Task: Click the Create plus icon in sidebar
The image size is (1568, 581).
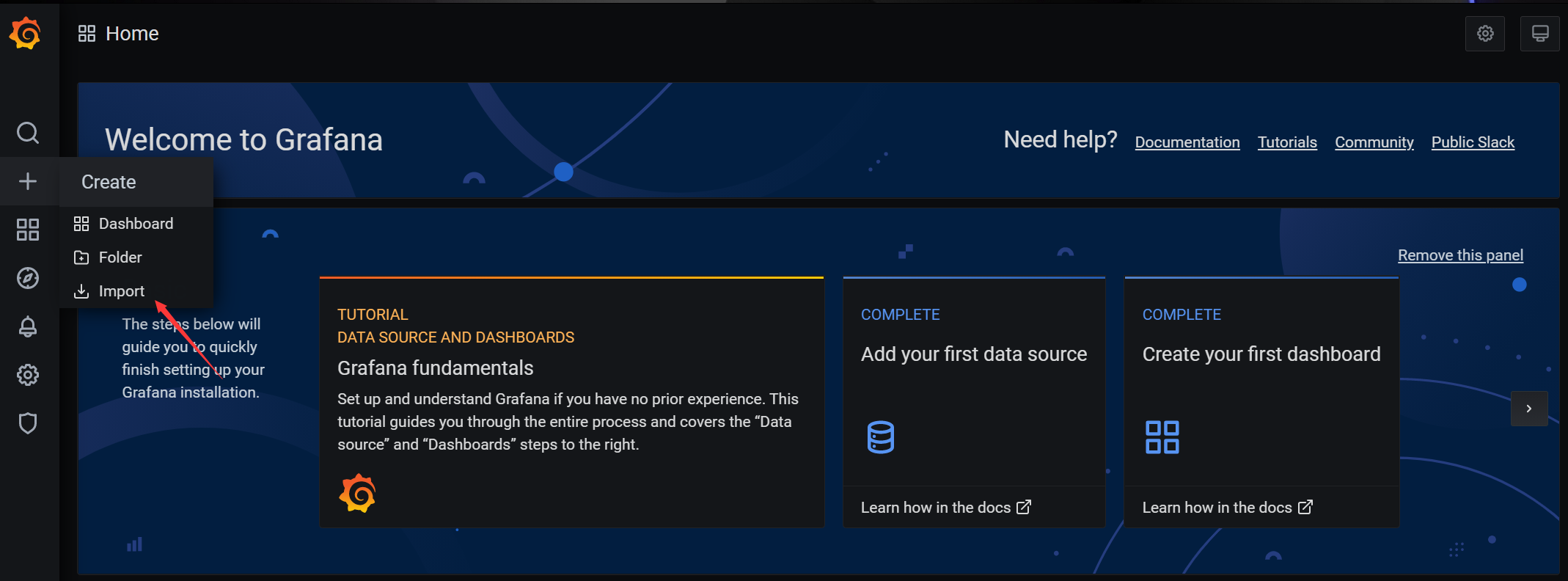Action: (x=28, y=181)
